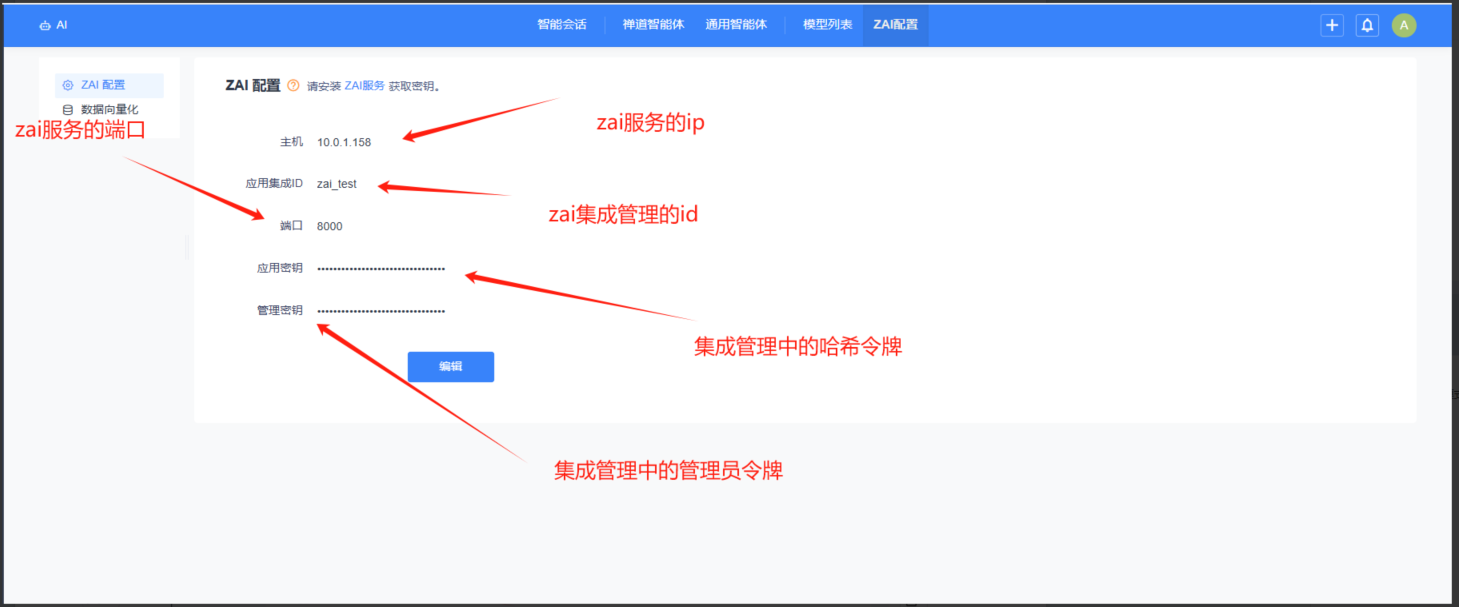The height and width of the screenshot is (607, 1459).
Task: Open the 通用智能体 tab
Action: click(736, 25)
